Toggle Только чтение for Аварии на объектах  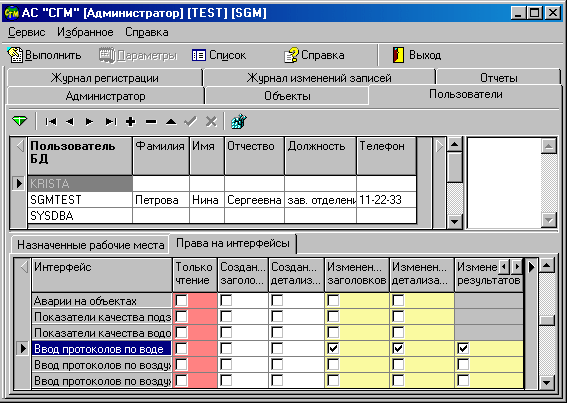click(x=182, y=300)
